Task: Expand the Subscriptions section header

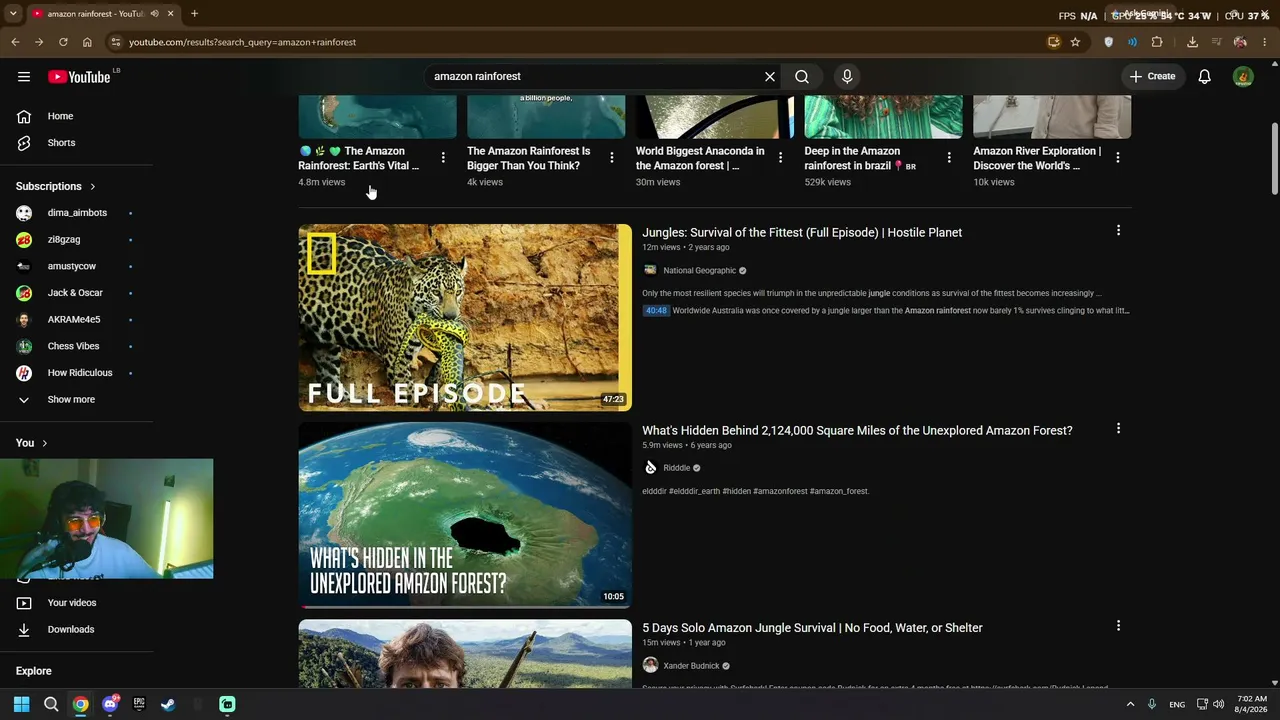Action: [x=56, y=186]
